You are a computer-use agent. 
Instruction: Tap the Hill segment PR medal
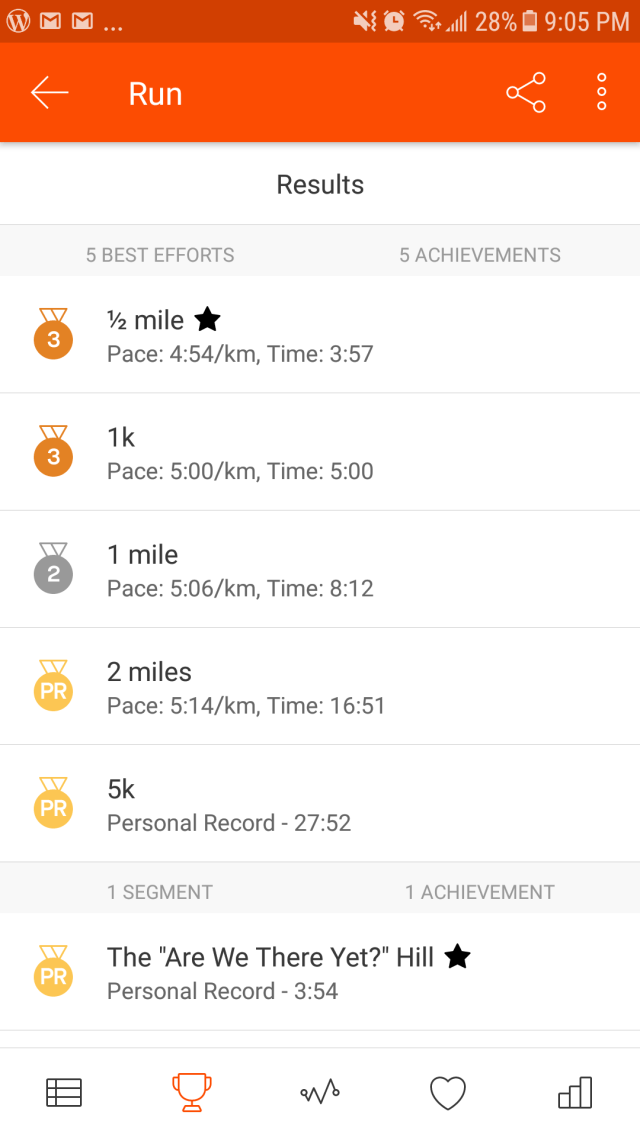pyautogui.click(x=53, y=971)
